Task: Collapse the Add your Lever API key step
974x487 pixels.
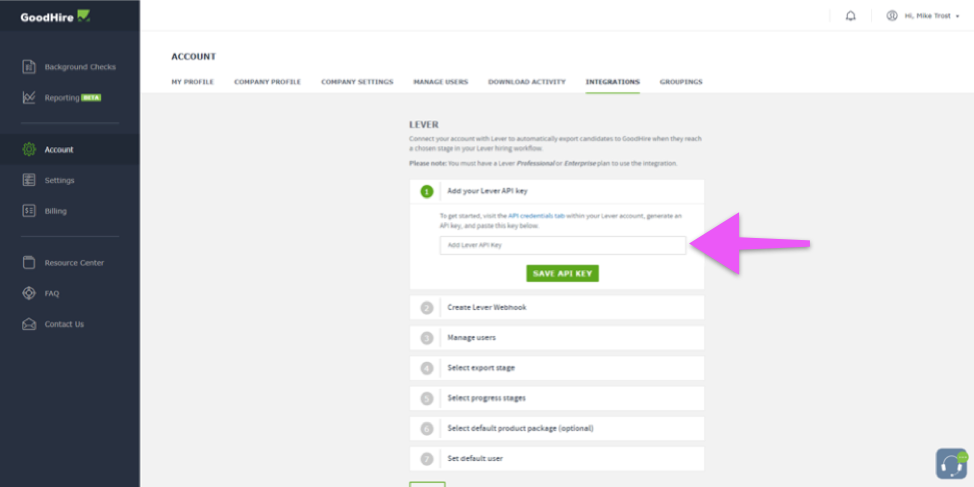Action: (557, 191)
